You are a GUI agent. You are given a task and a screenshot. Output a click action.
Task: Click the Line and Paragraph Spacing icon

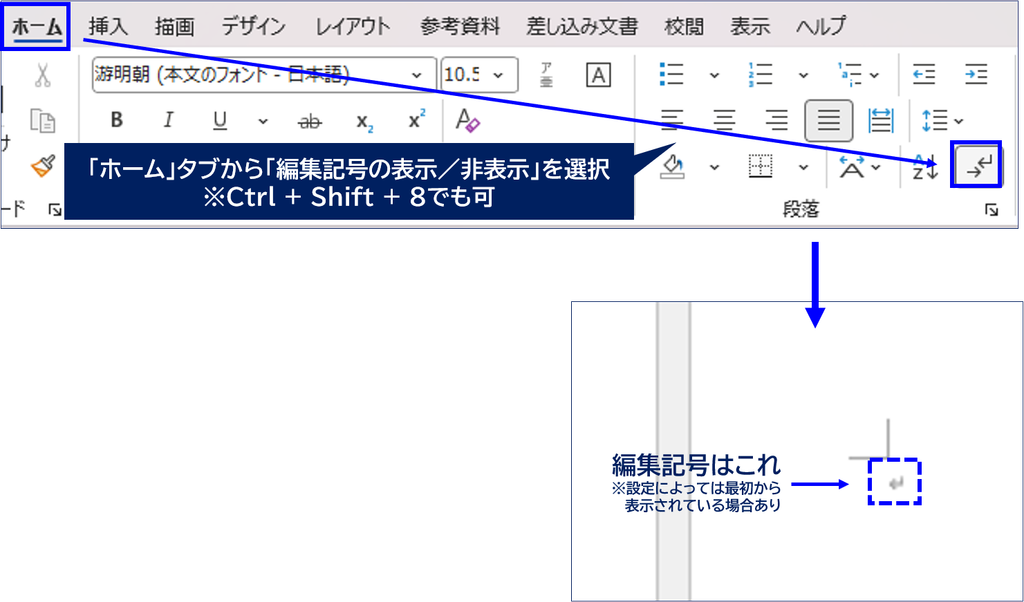(935, 121)
